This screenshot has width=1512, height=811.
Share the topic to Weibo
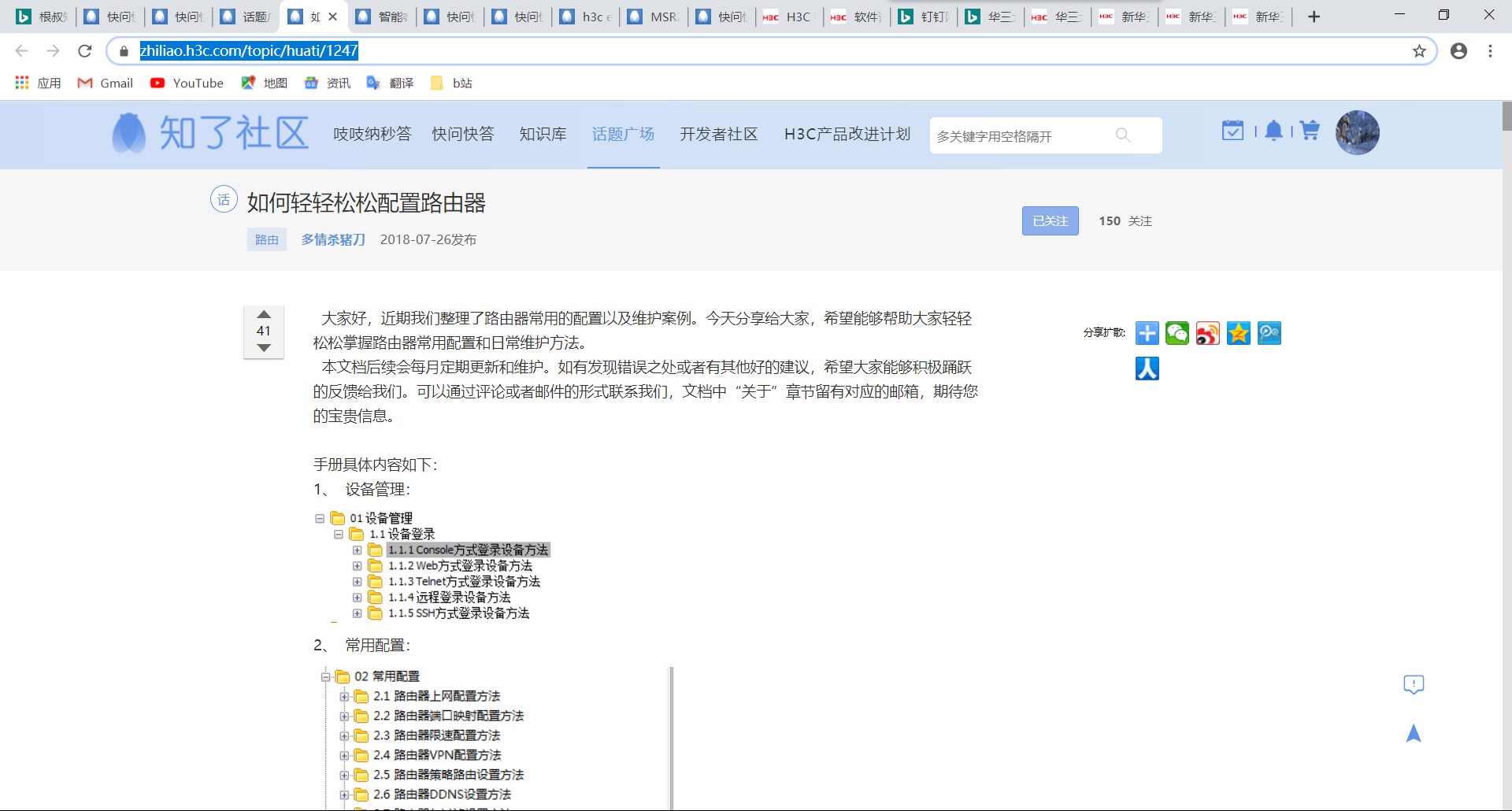click(1207, 333)
